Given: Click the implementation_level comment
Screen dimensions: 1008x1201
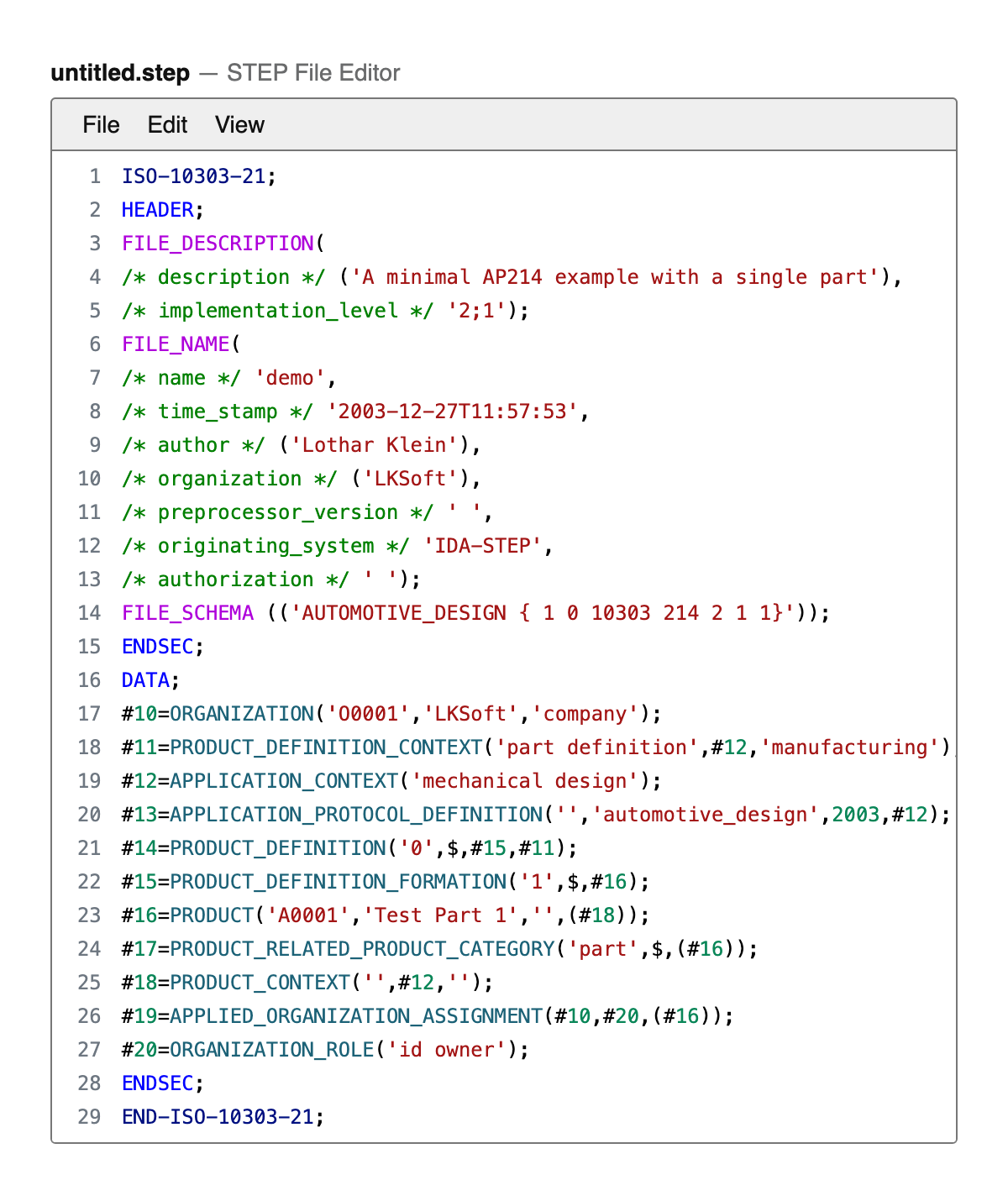Looking at the screenshot, I should (278, 311).
